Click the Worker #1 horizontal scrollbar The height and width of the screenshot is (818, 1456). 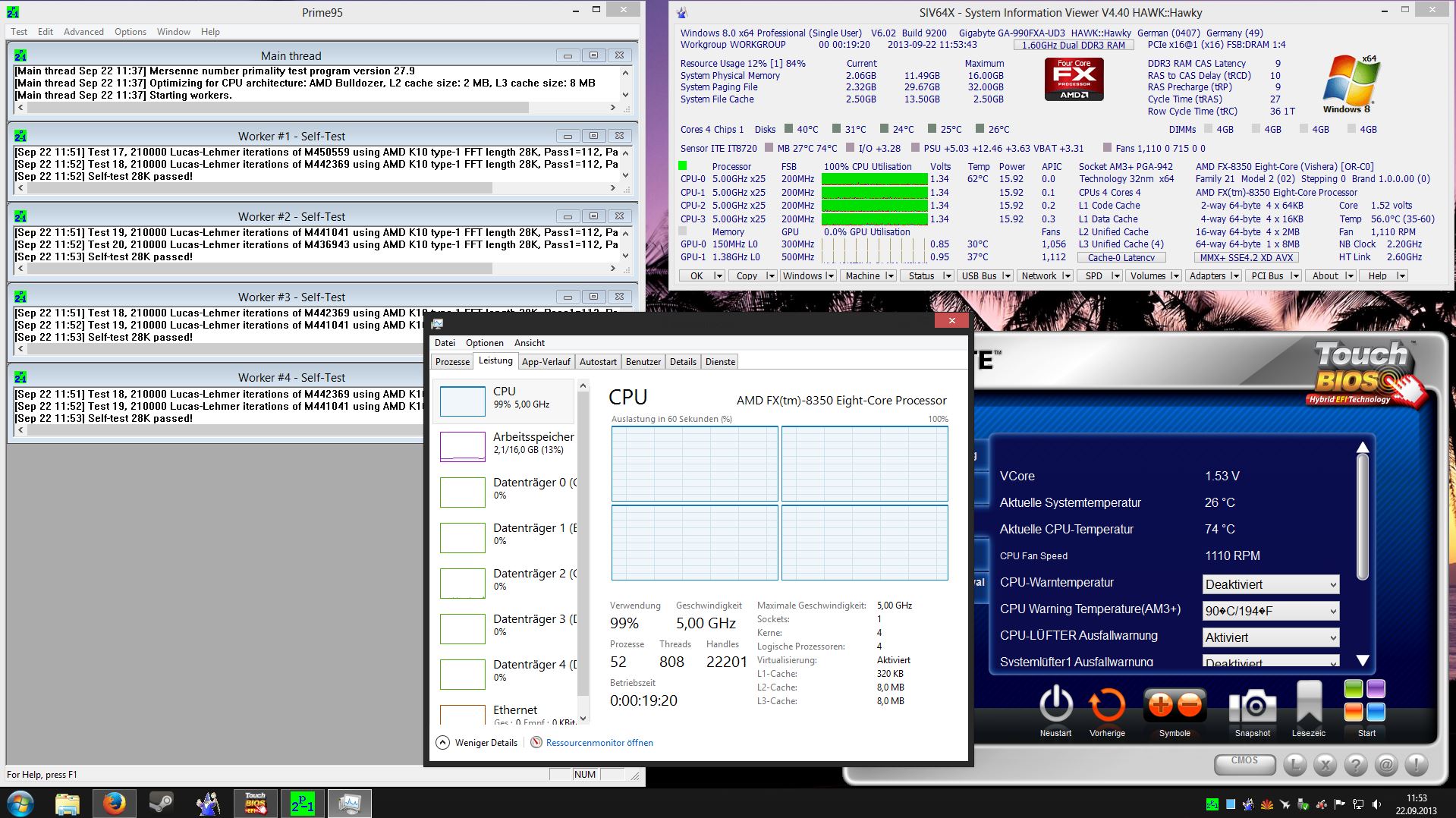point(317,187)
